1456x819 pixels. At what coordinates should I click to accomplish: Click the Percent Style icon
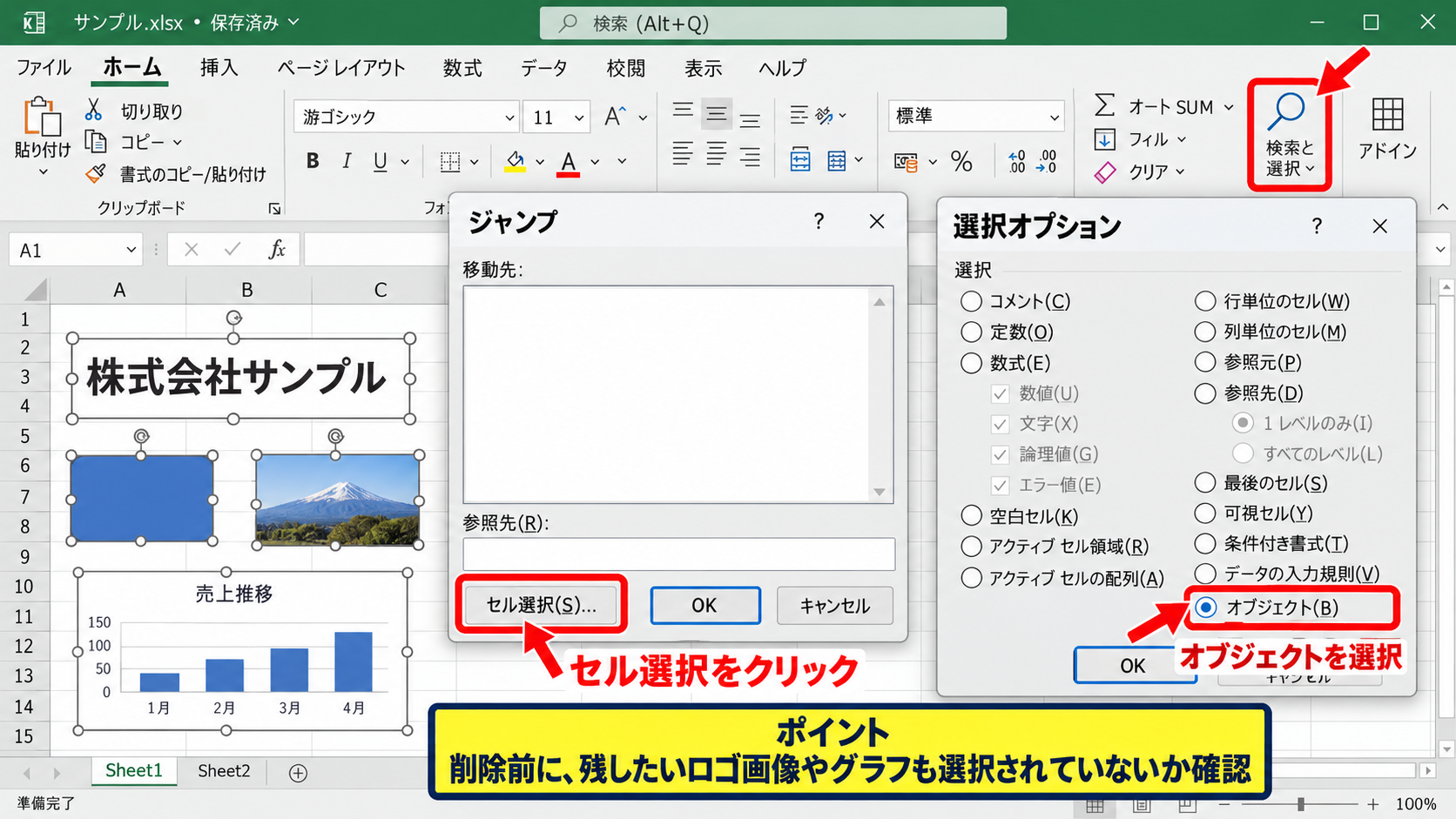pos(961,161)
